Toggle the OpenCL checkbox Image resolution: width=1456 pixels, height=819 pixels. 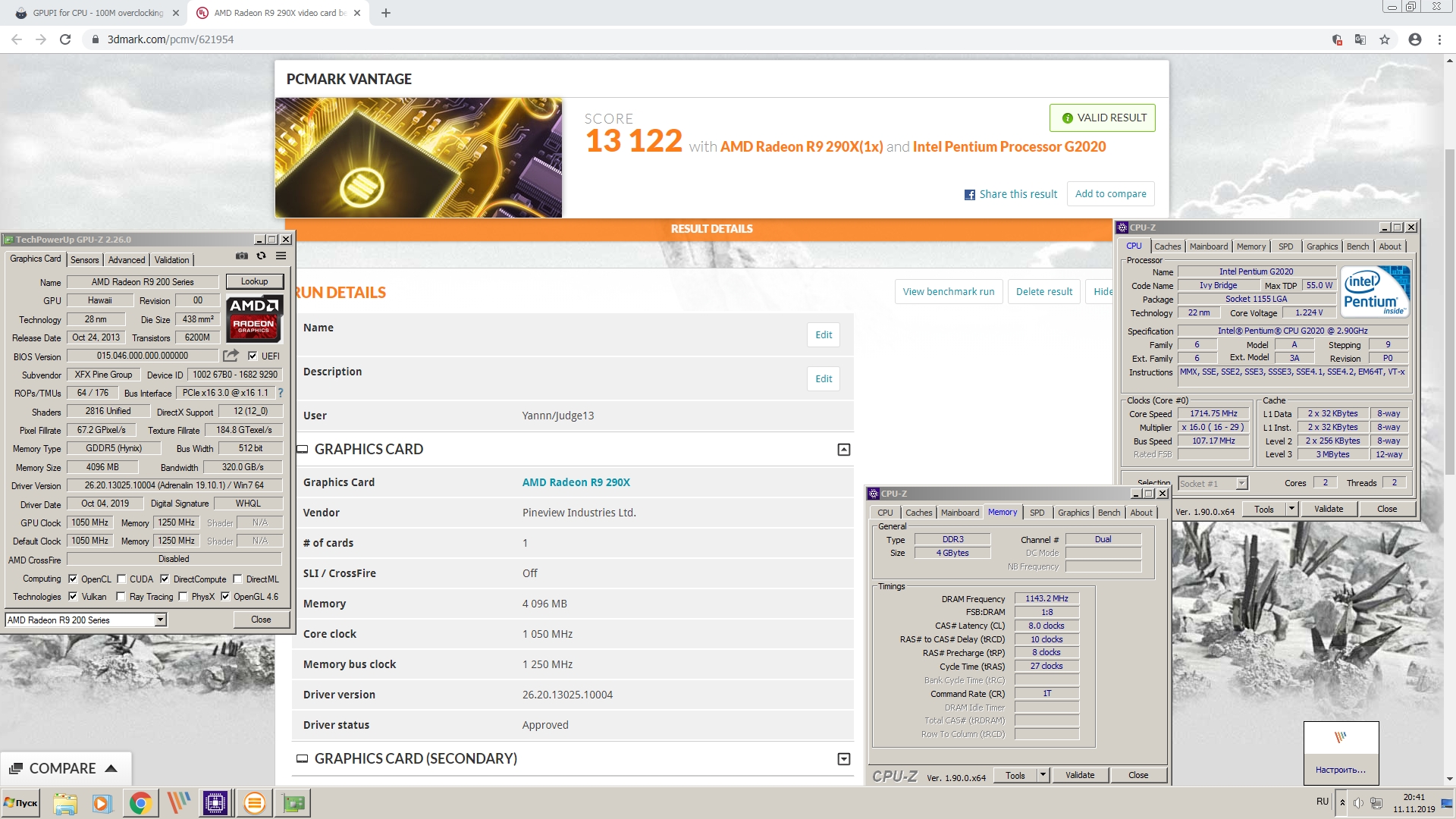tap(73, 579)
